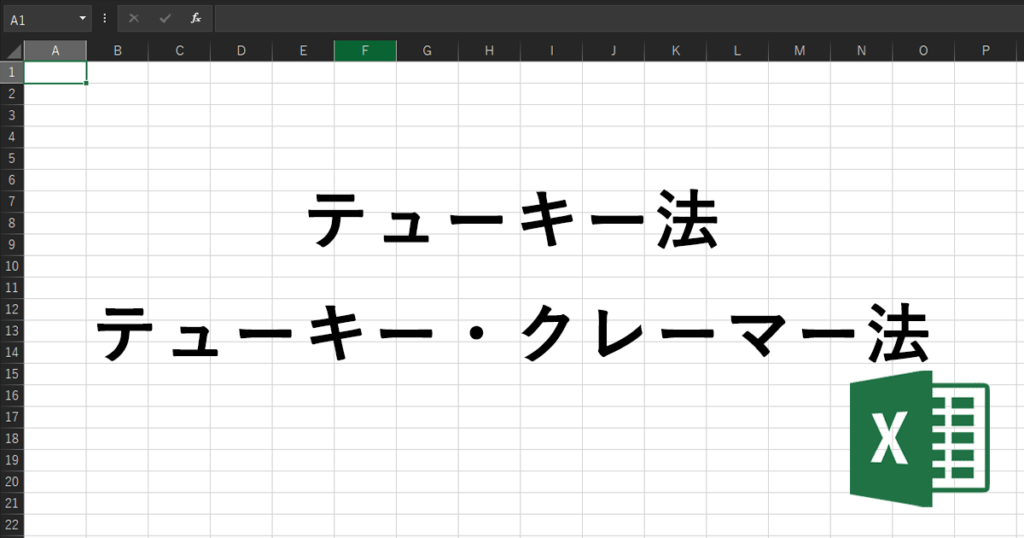
Task: Click the Cancel X icon in formula bar
Action: pyautogui.click(x=134, y=19)
